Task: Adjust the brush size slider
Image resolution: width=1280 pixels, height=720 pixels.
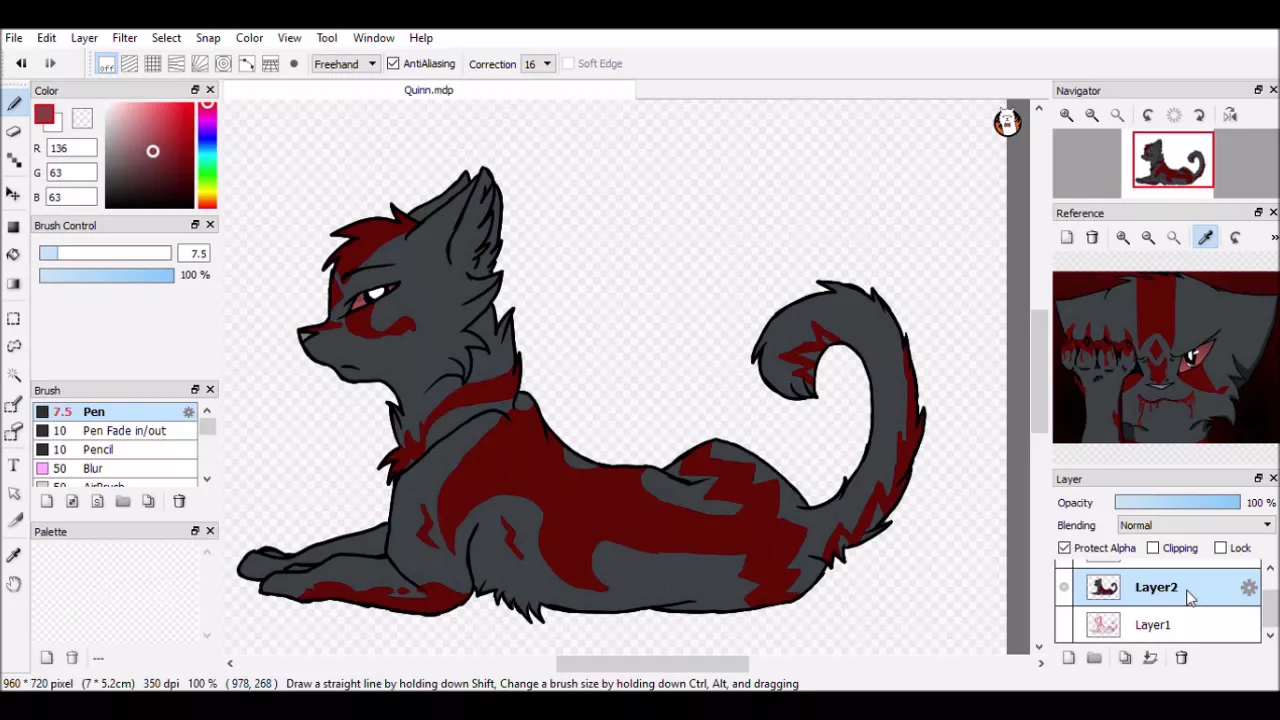Action: click(x=105, y=254)
